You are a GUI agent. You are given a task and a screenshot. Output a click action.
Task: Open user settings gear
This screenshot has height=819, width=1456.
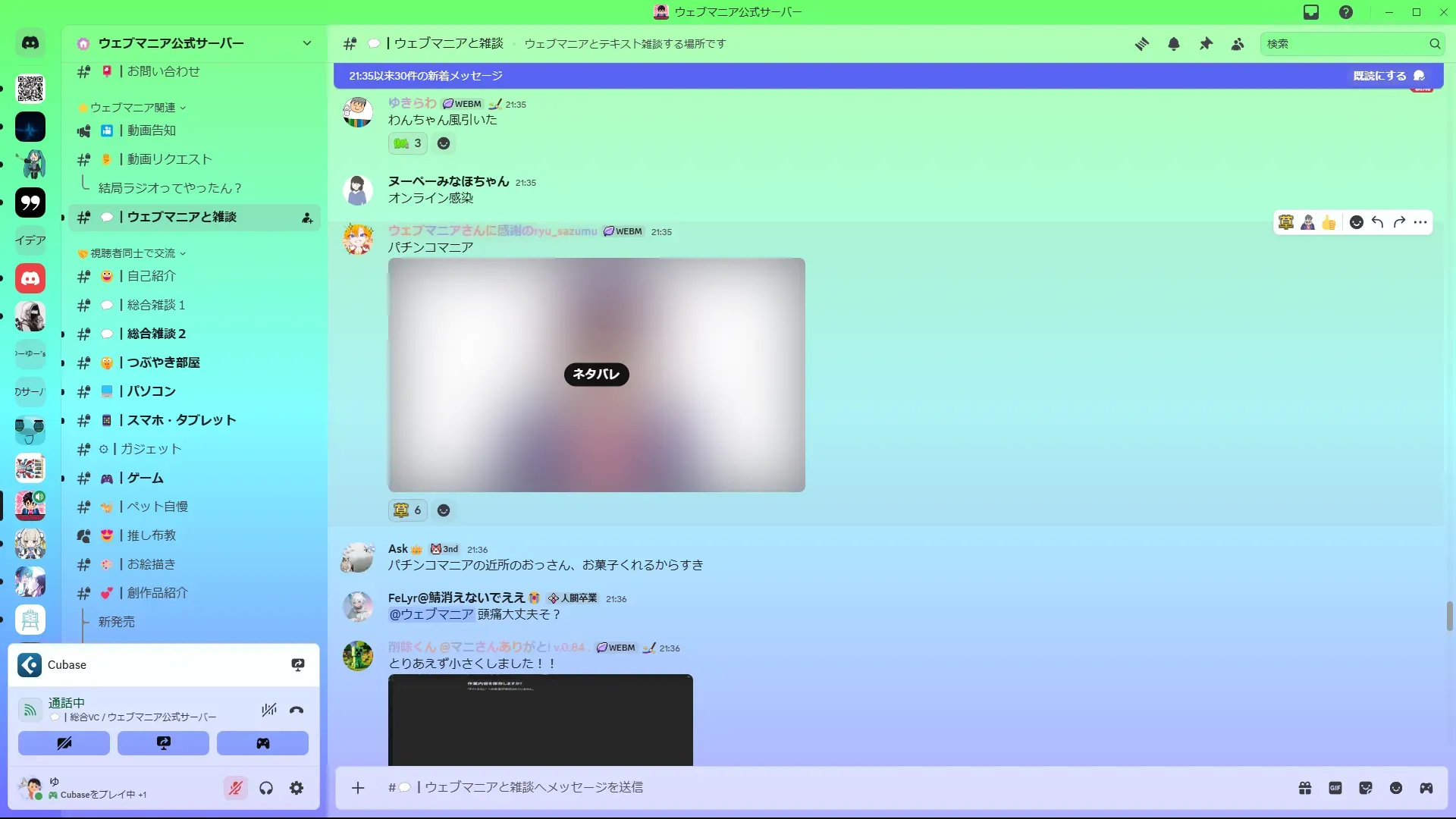[x=297, y=789]
